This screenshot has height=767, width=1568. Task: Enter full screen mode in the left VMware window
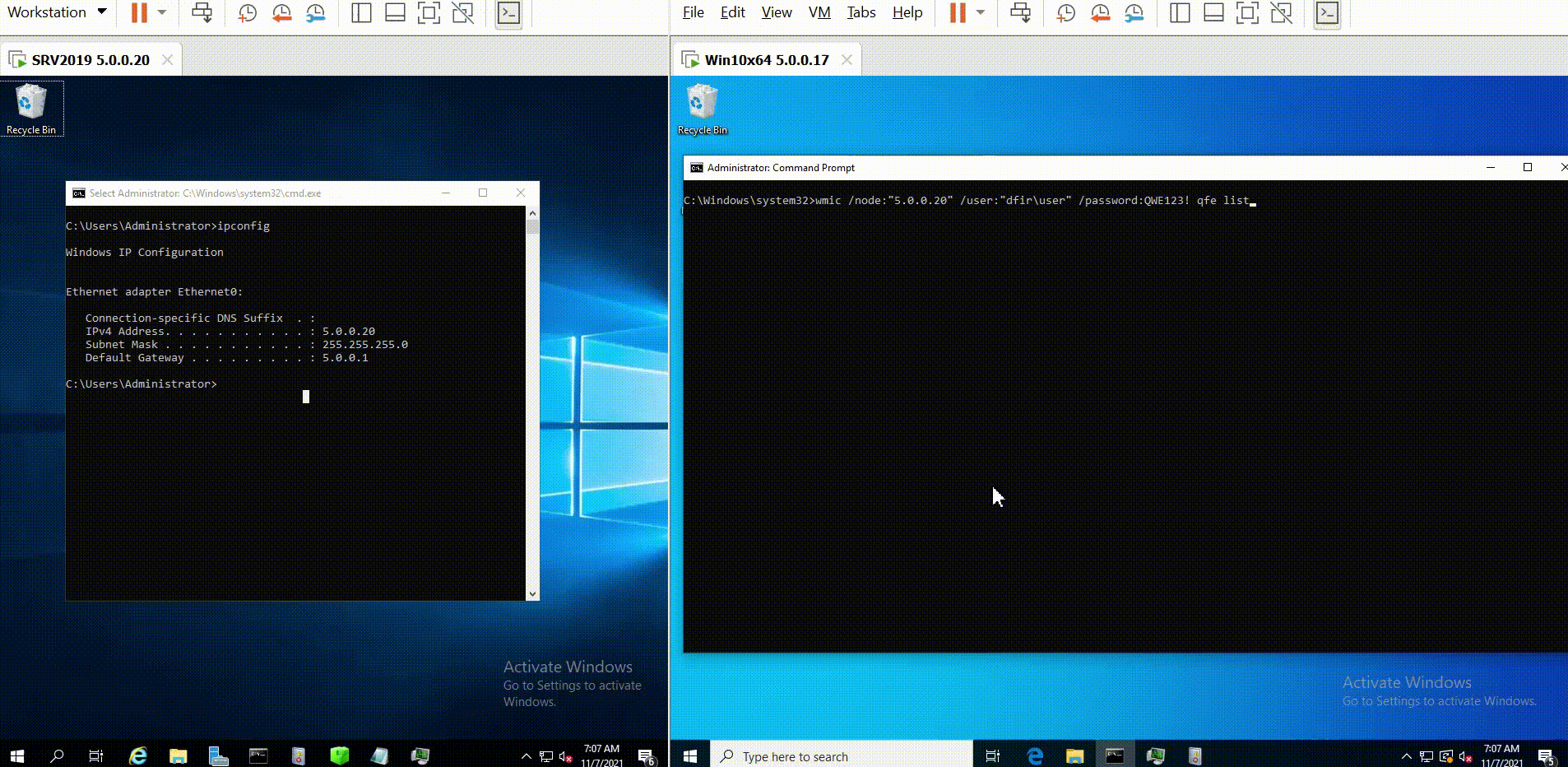pos(429,12)
